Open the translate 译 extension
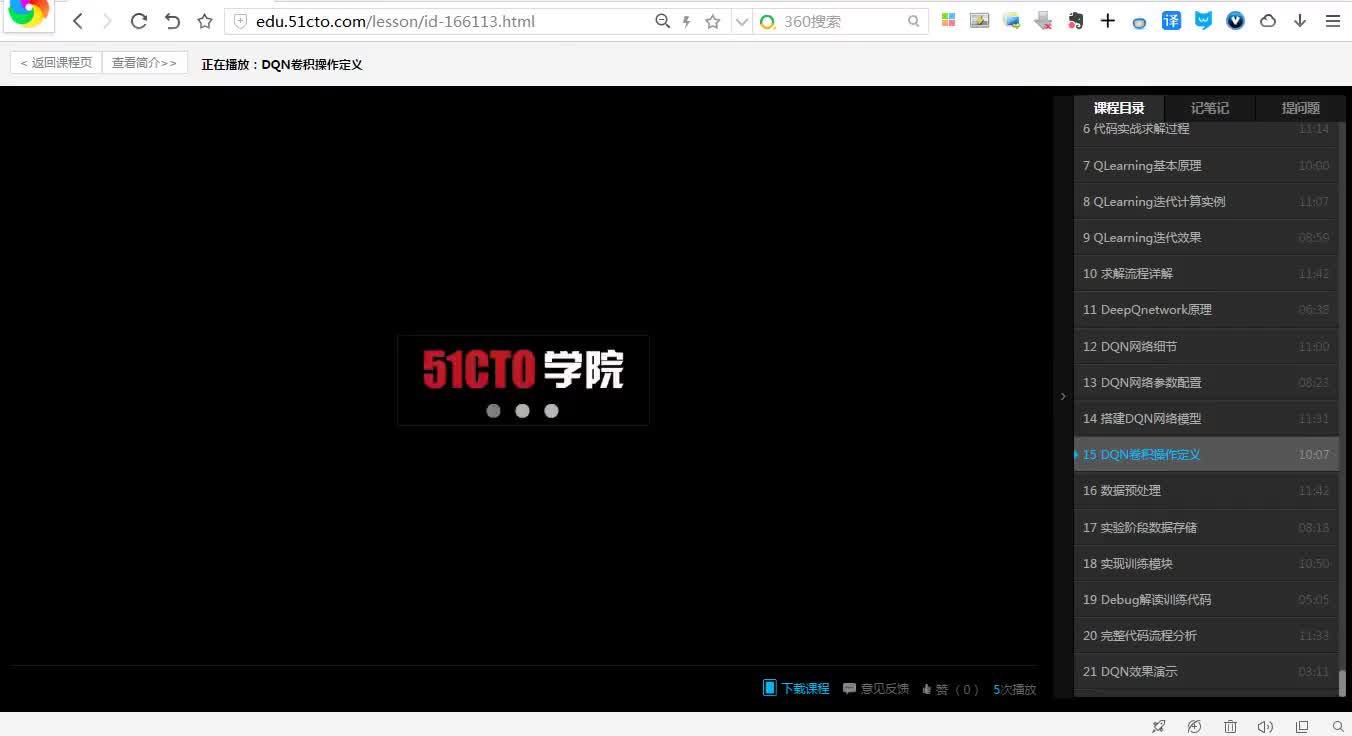Screen dimensions: 1352x736 tap(1171, 20)
